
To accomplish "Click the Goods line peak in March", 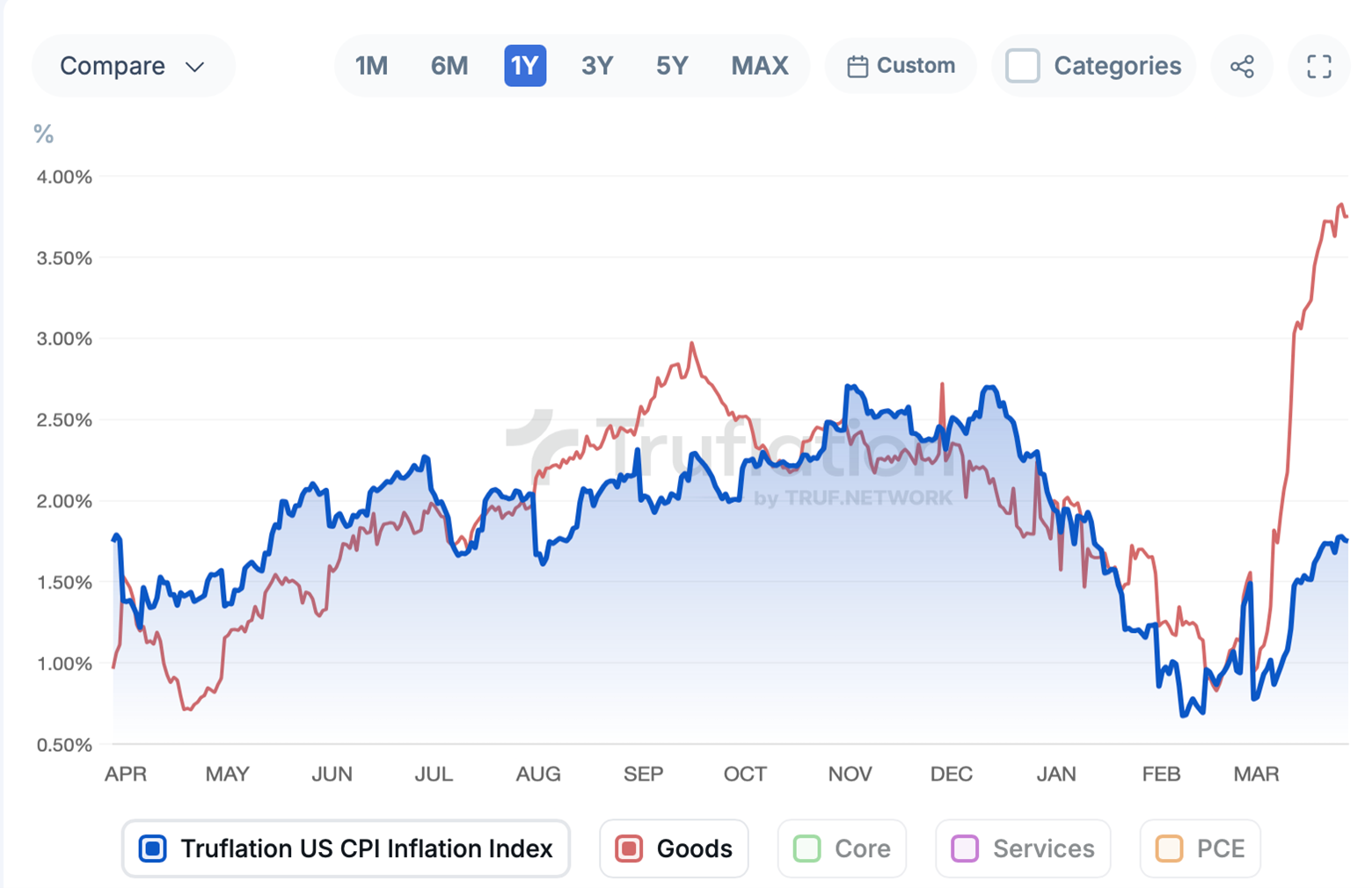I will [1340, 206].
